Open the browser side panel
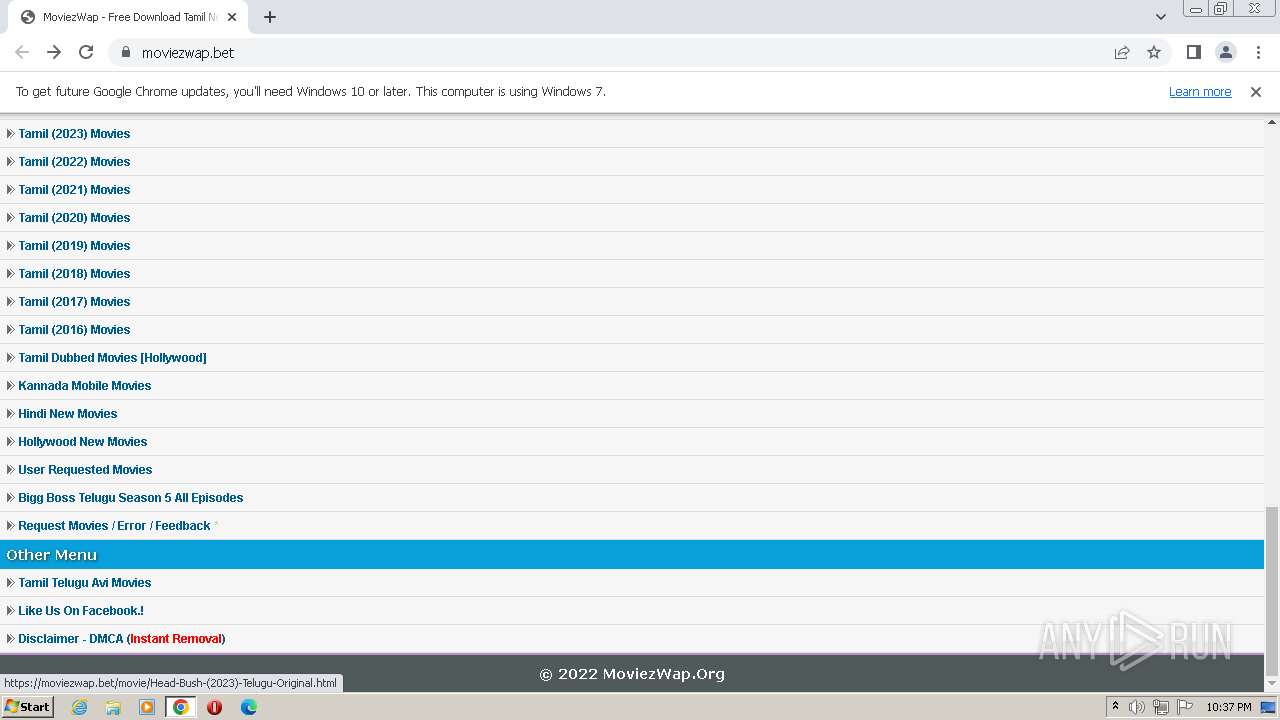Screen dimensions: 1280x720 click(x=1194, y=52)
